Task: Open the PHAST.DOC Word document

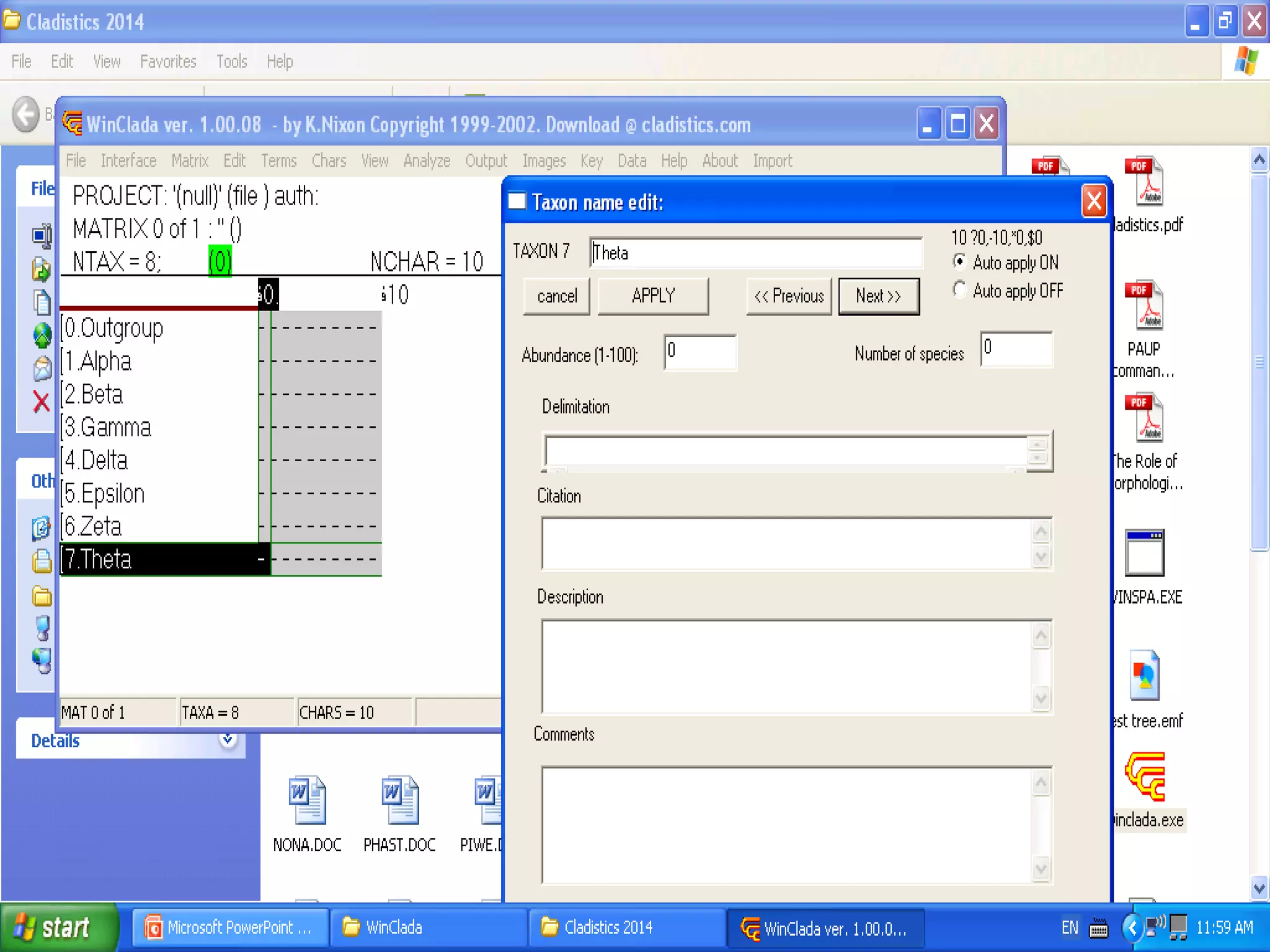Action: (400, 800)
